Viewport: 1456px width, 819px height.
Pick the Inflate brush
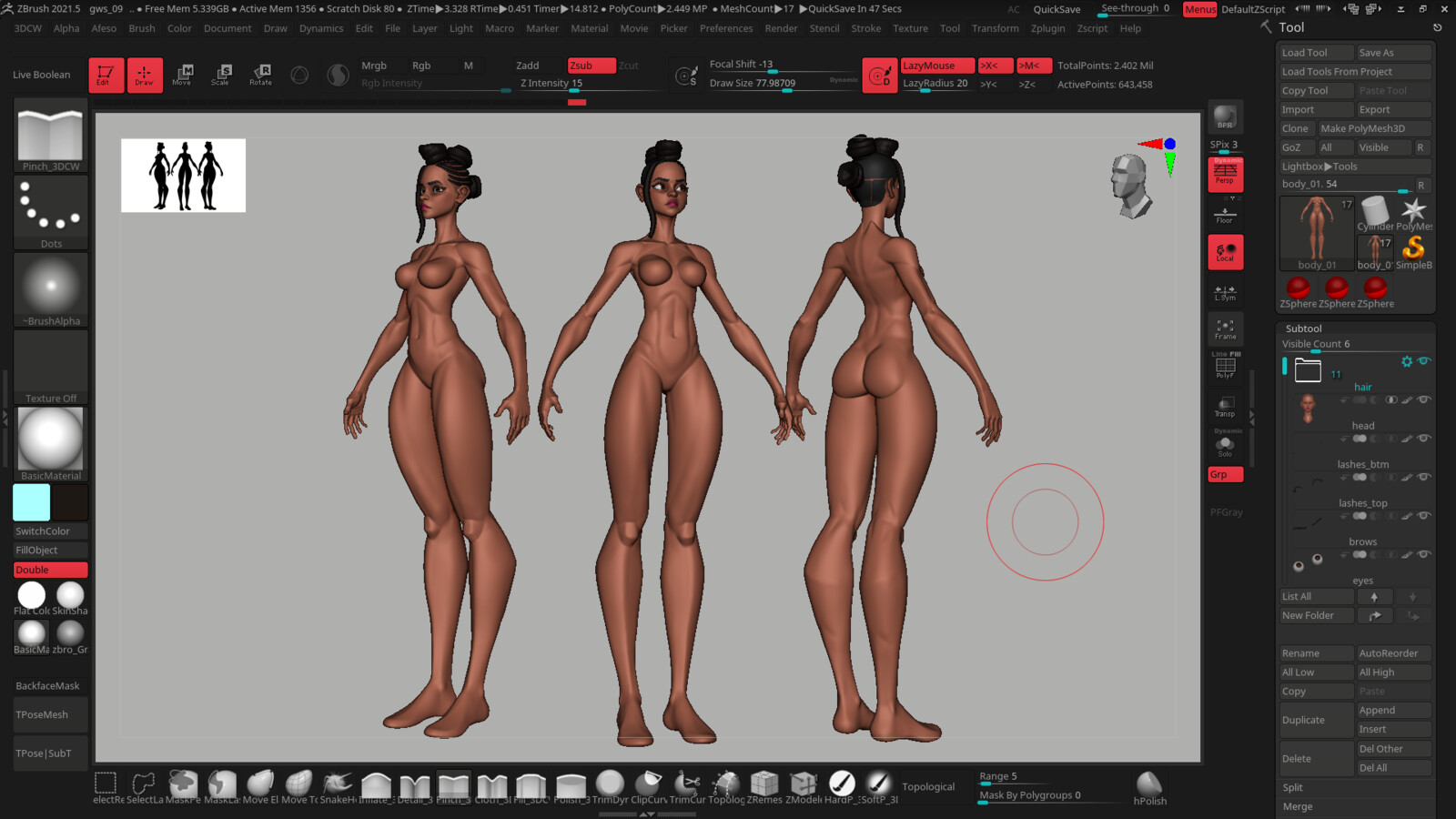pyautogui.click(x=376, y=787)
